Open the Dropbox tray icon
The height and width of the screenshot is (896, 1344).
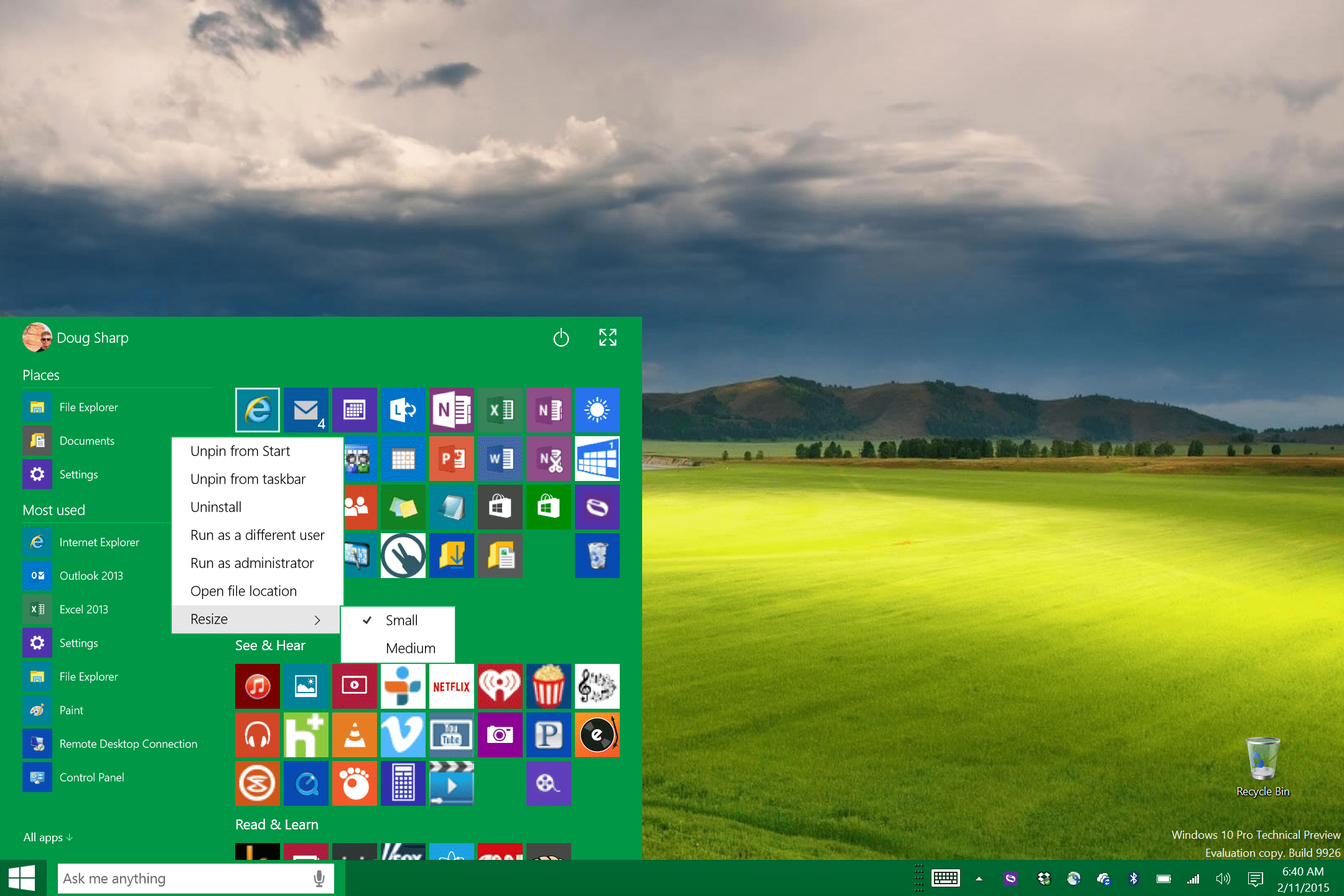1043,879
